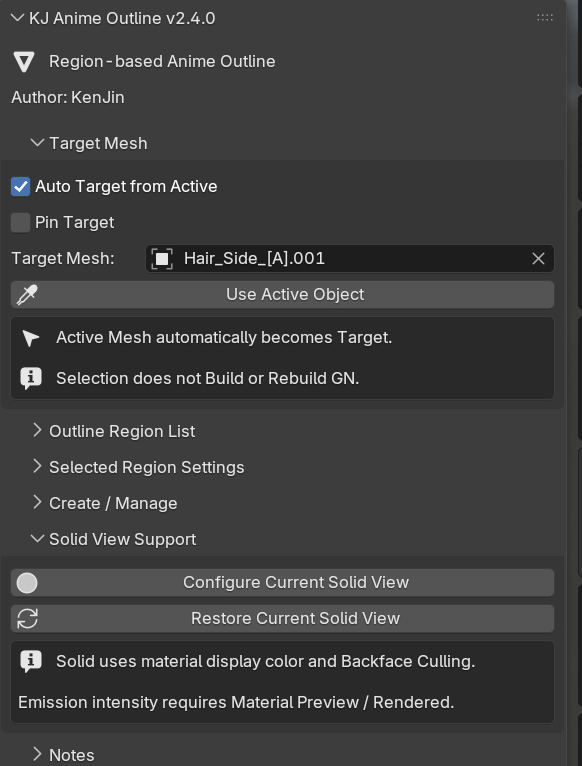Collapse the Target Mesh section

37,143
